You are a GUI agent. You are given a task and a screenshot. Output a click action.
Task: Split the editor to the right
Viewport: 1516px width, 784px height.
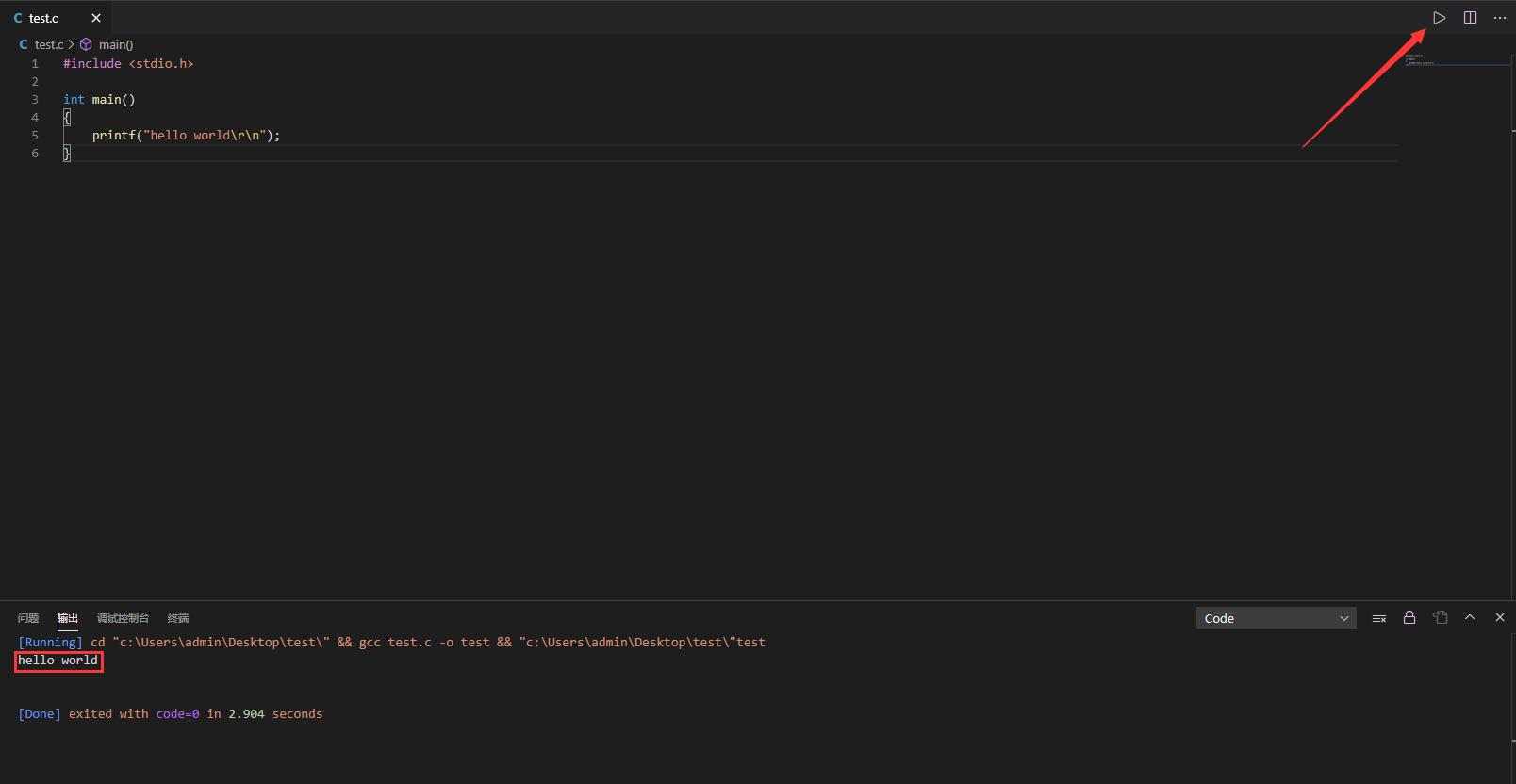tap(1470, 18)
